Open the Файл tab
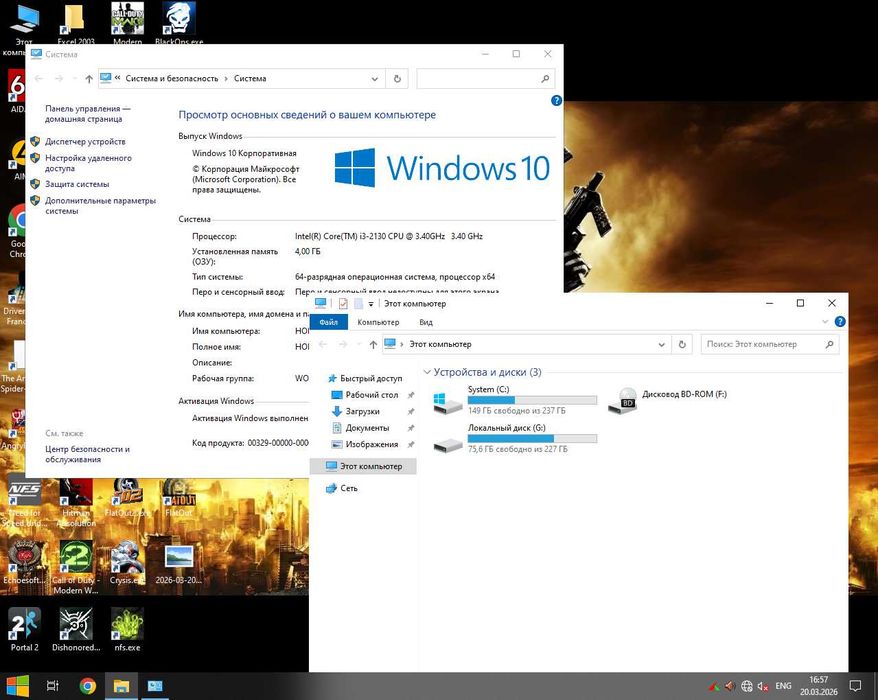This screenshot has height=700, width=878. (328, 322)
